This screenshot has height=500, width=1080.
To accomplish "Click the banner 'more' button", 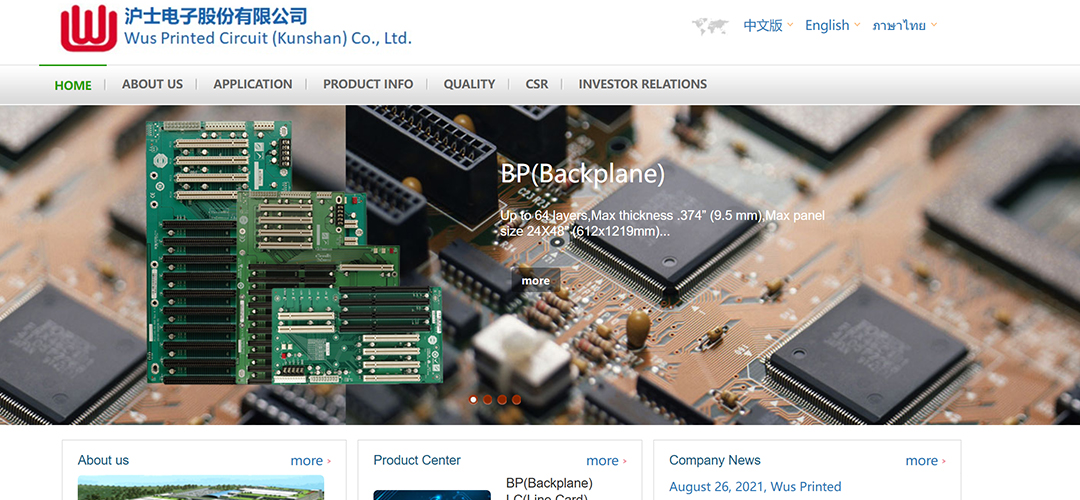I will [x=536, y=280].
